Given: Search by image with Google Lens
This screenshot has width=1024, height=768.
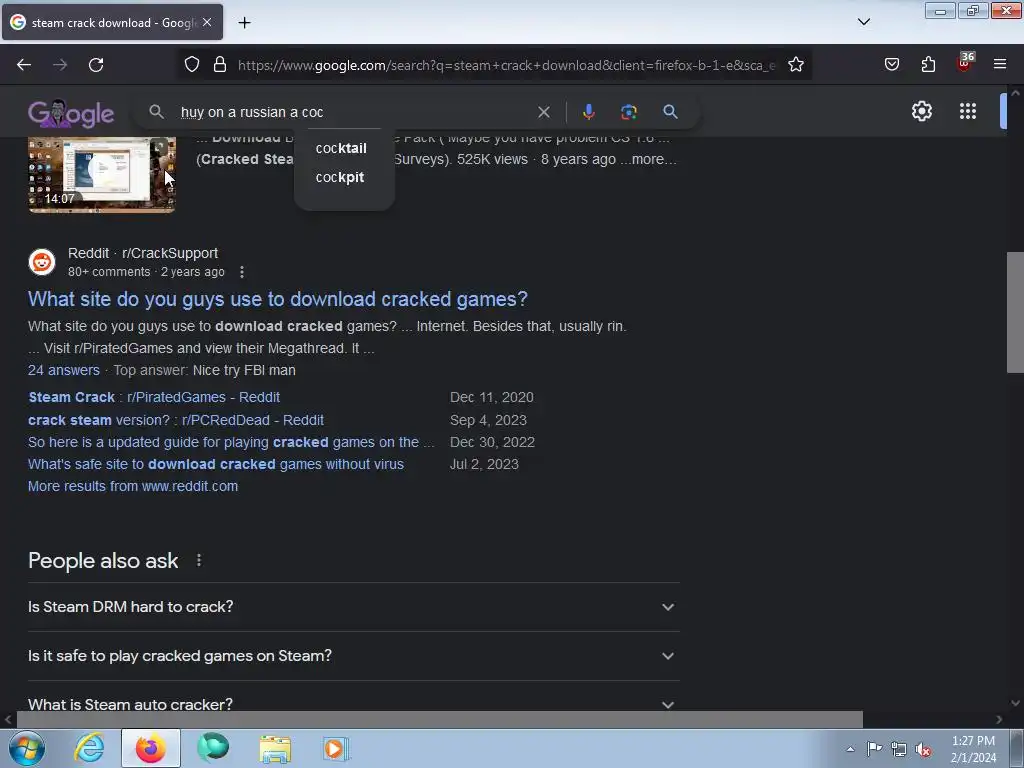Looking at the screenshot, I should [628, 112].
